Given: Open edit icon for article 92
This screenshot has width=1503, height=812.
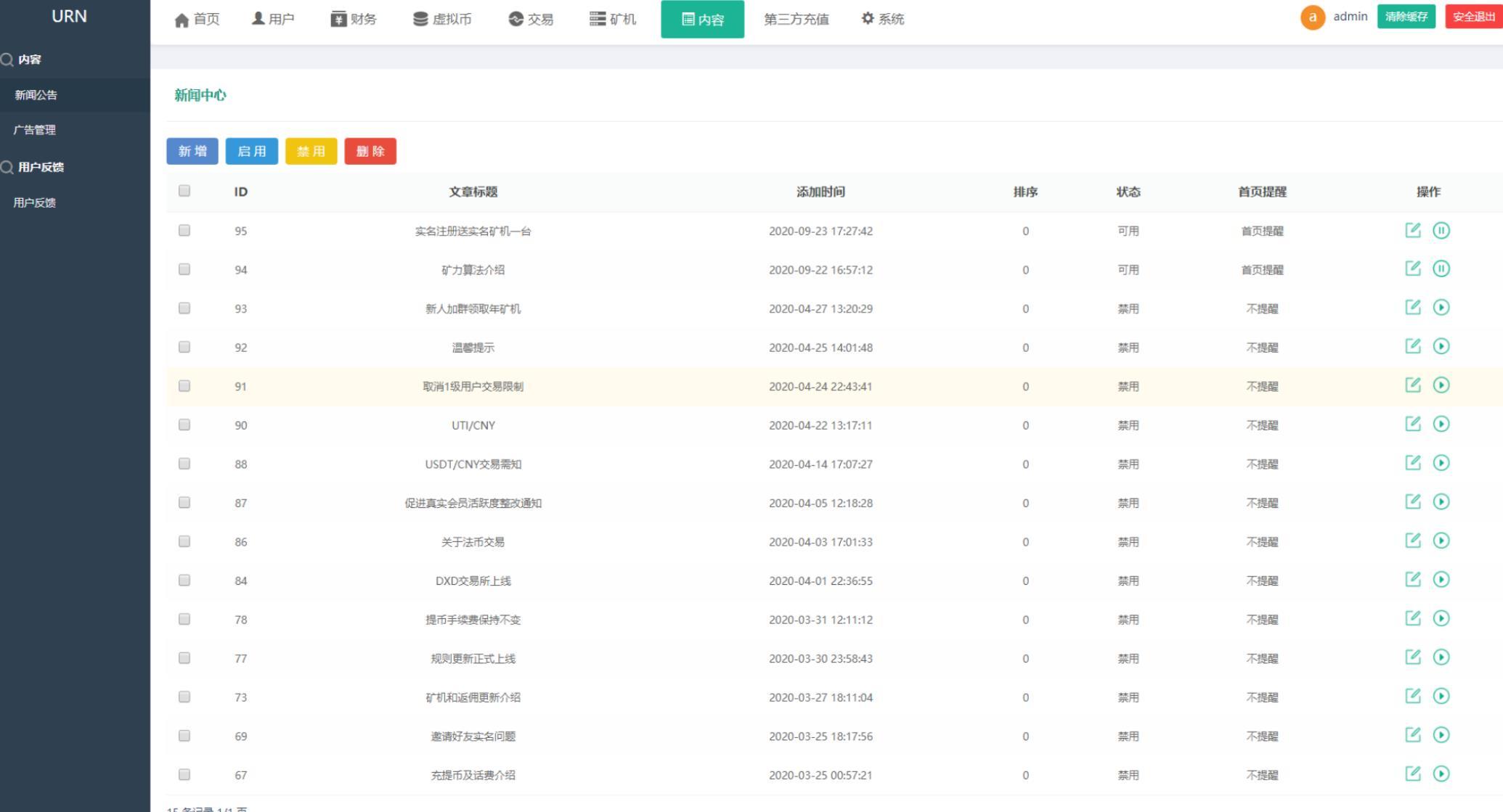Looking at the screenshot, I should [x=1412, y=346].
